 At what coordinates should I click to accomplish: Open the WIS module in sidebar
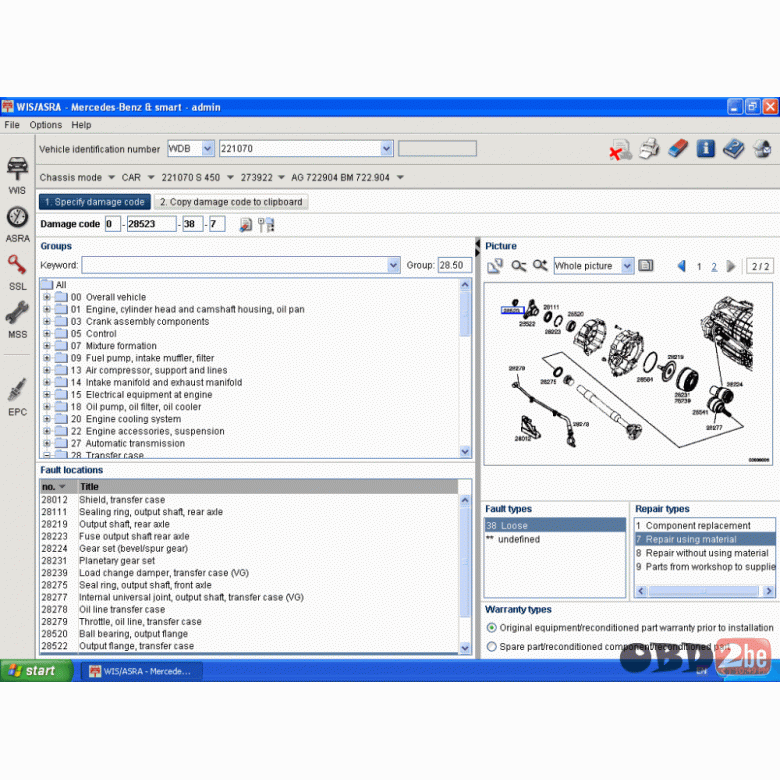pyautogui.click(x=17, y=175)
